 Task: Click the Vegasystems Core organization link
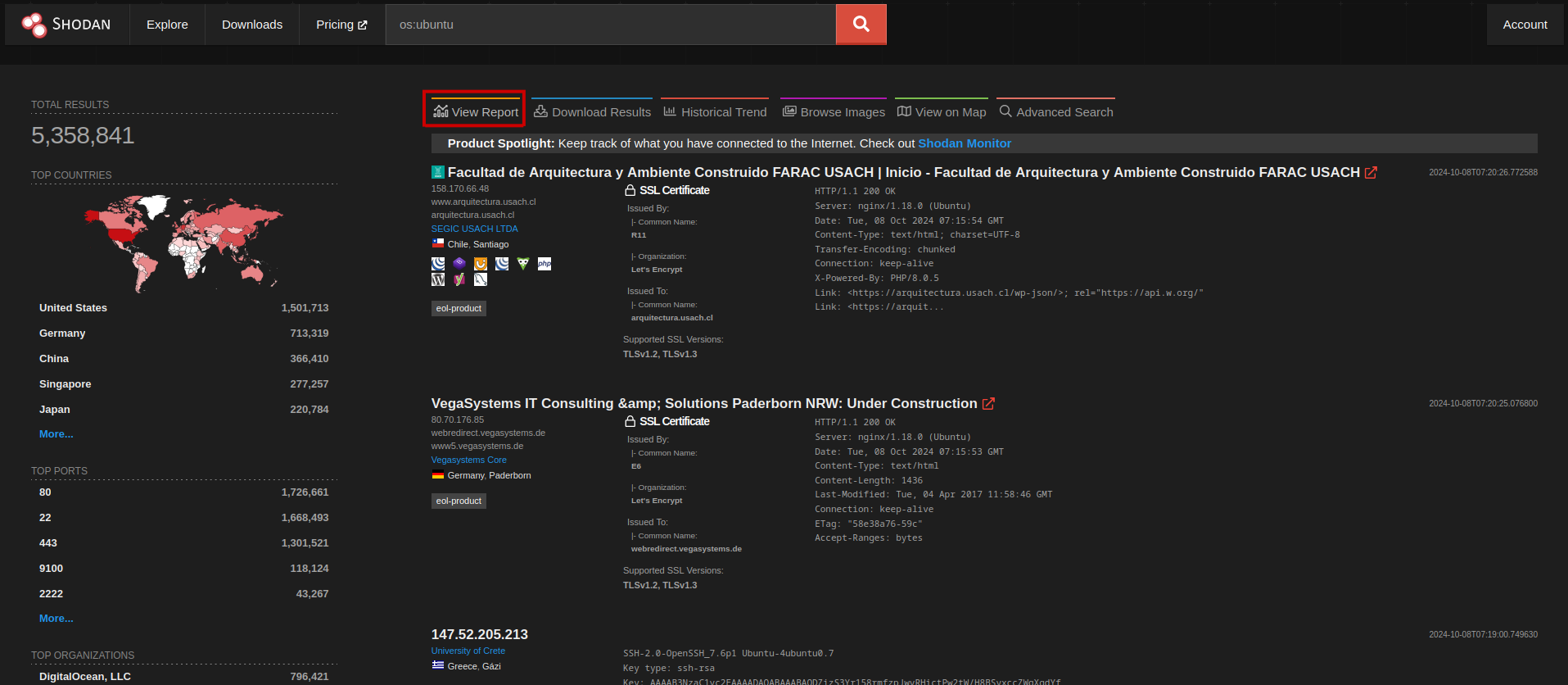(468, 460)
